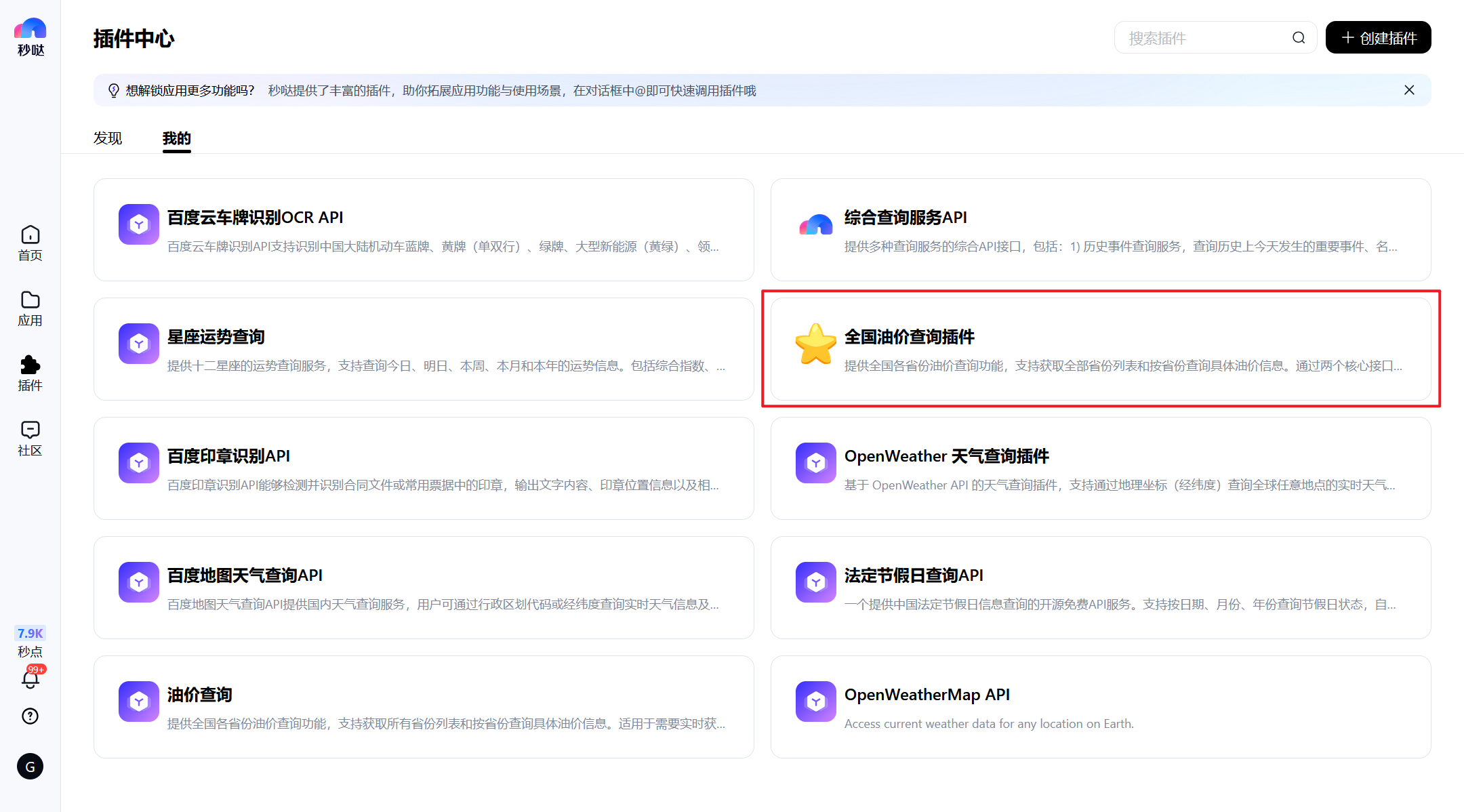Open 应用 from the left sidebar

(30, 308)
